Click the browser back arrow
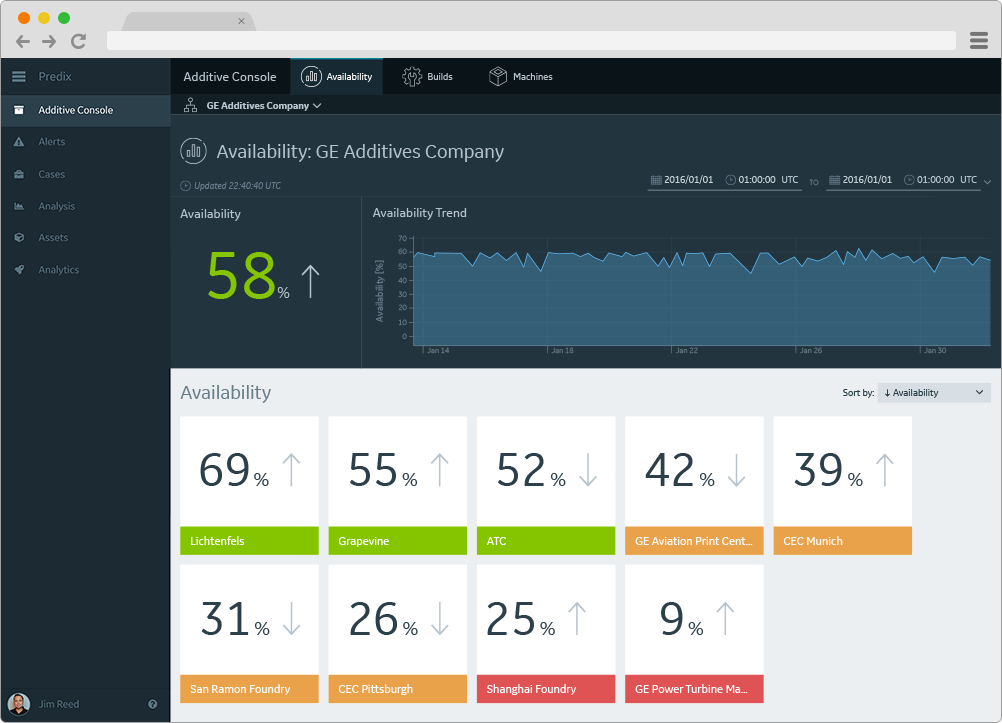This screenshot has width=1002, height=723. pyautogui.click(x=23, y=42)
